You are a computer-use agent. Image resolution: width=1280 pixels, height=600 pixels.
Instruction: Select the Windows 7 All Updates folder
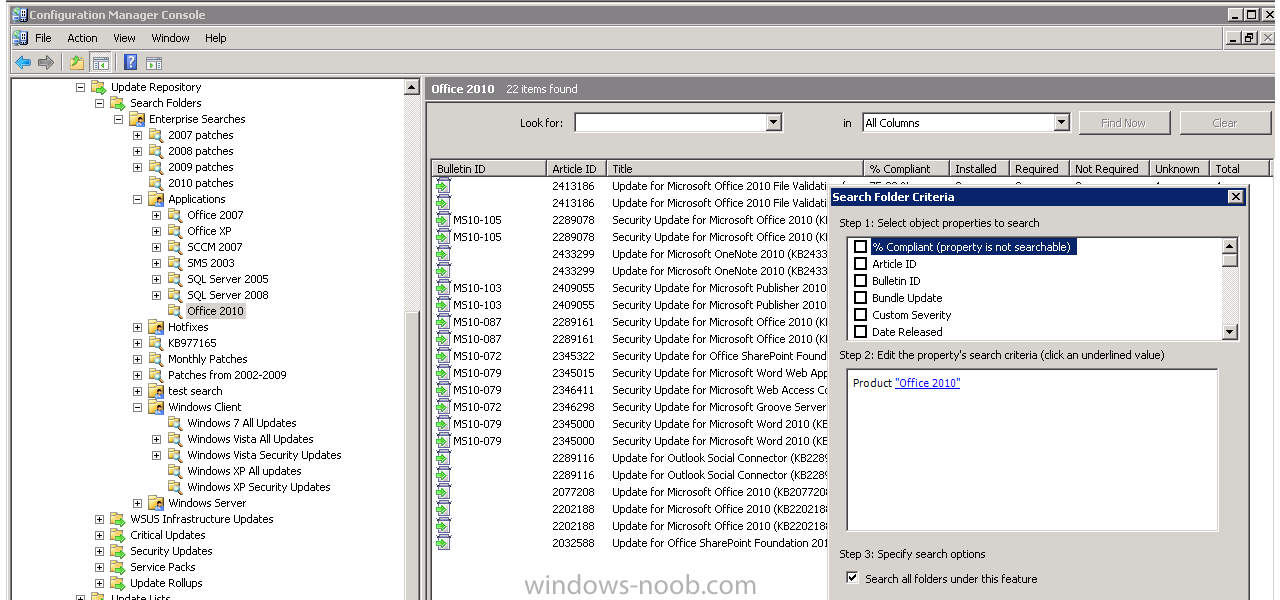tap(242, 423)
